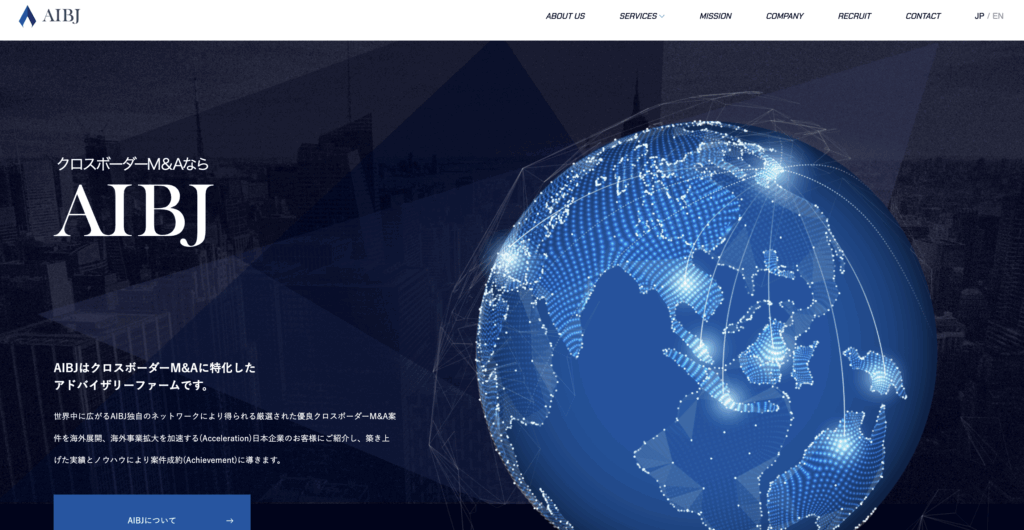Click the AIBJ wordmark in the header

(62, 16)
